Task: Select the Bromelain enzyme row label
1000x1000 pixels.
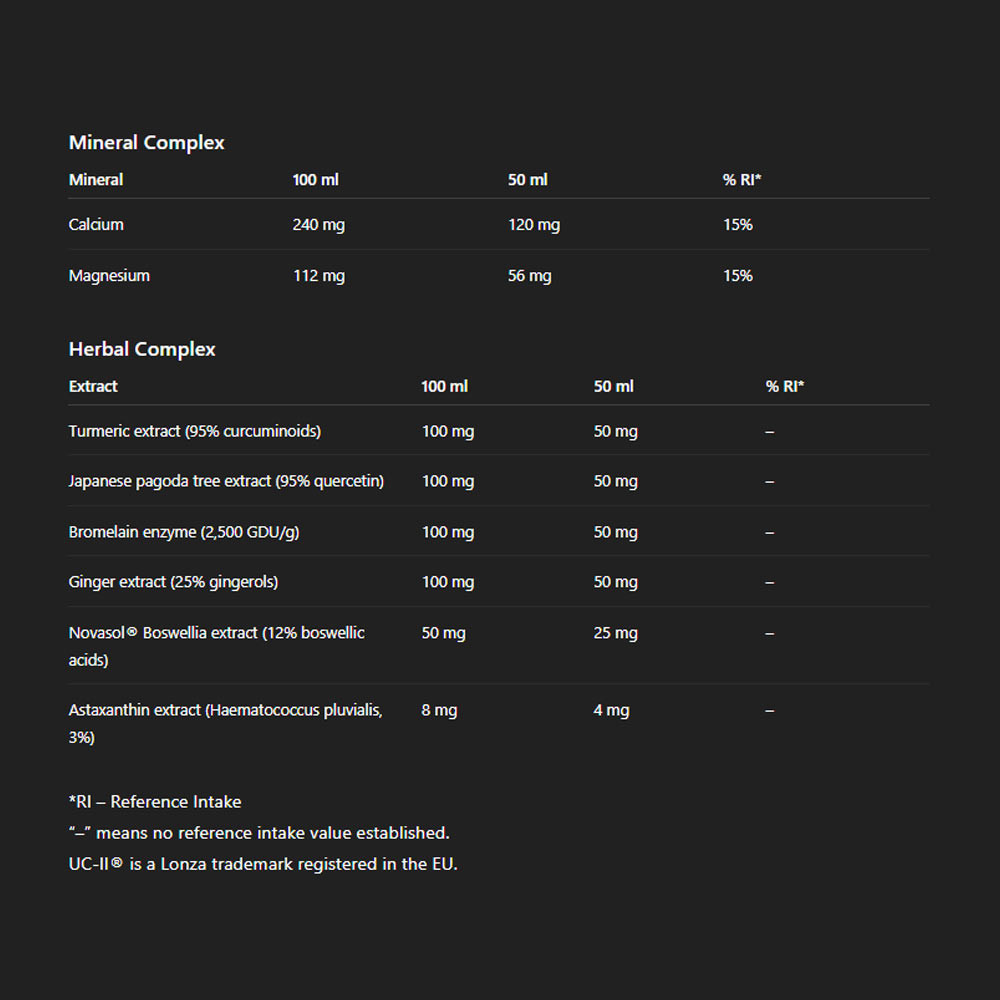Action: [184, 532]
